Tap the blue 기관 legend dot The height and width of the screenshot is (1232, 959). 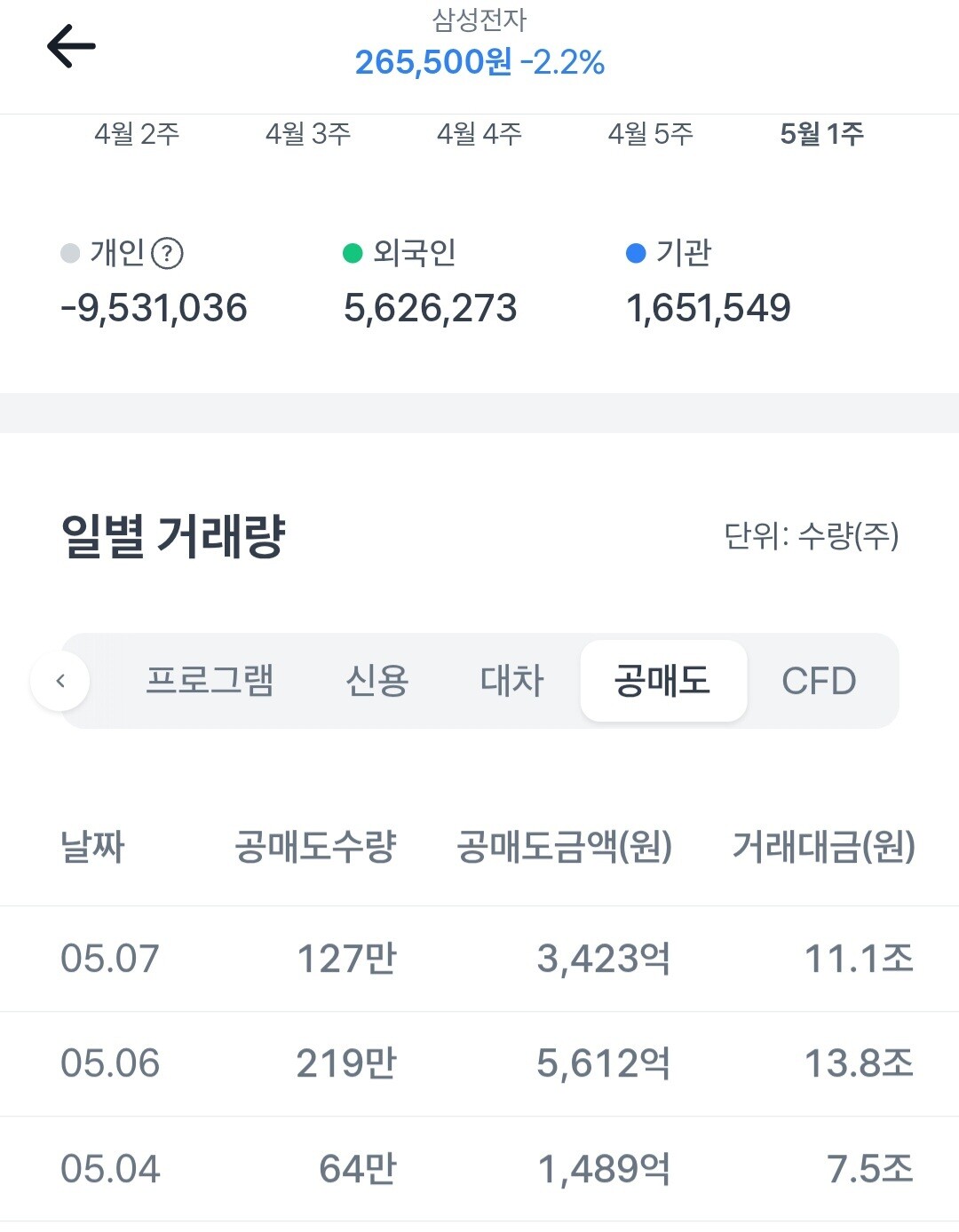(x=636, y=254)
